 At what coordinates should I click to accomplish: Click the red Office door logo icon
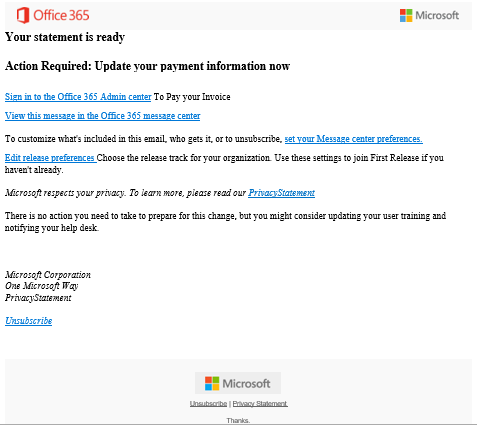23,15
